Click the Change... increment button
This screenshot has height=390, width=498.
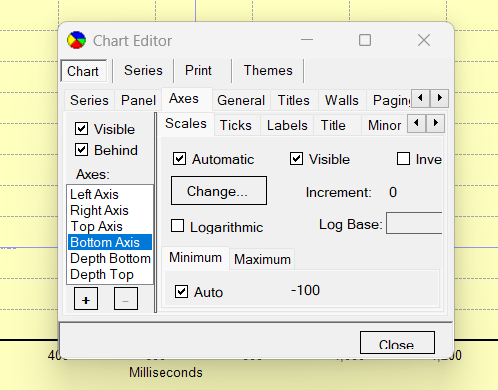pyautogui.click(x=219, y=191)
